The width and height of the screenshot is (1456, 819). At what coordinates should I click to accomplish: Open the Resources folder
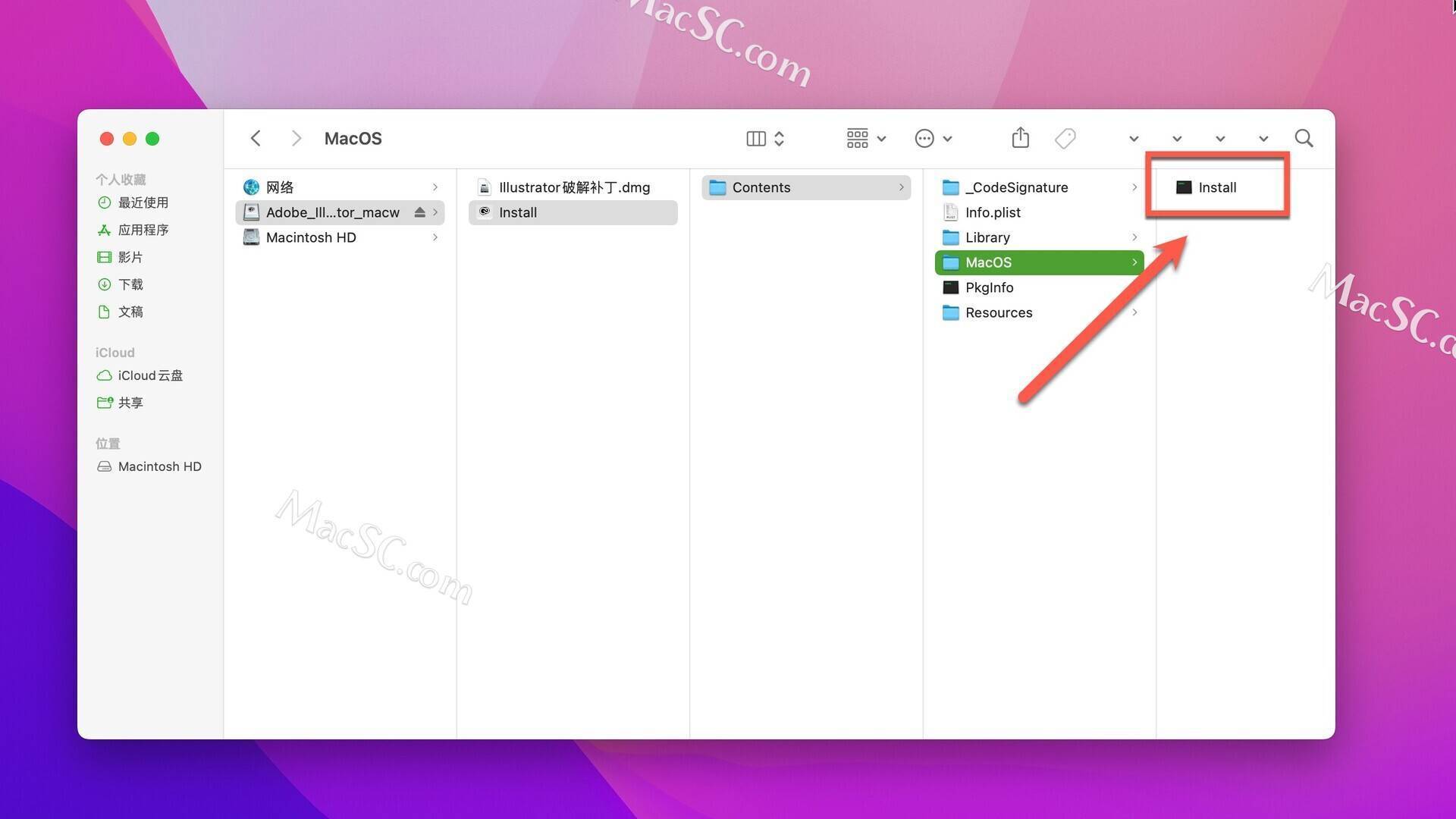pos(998,312)
